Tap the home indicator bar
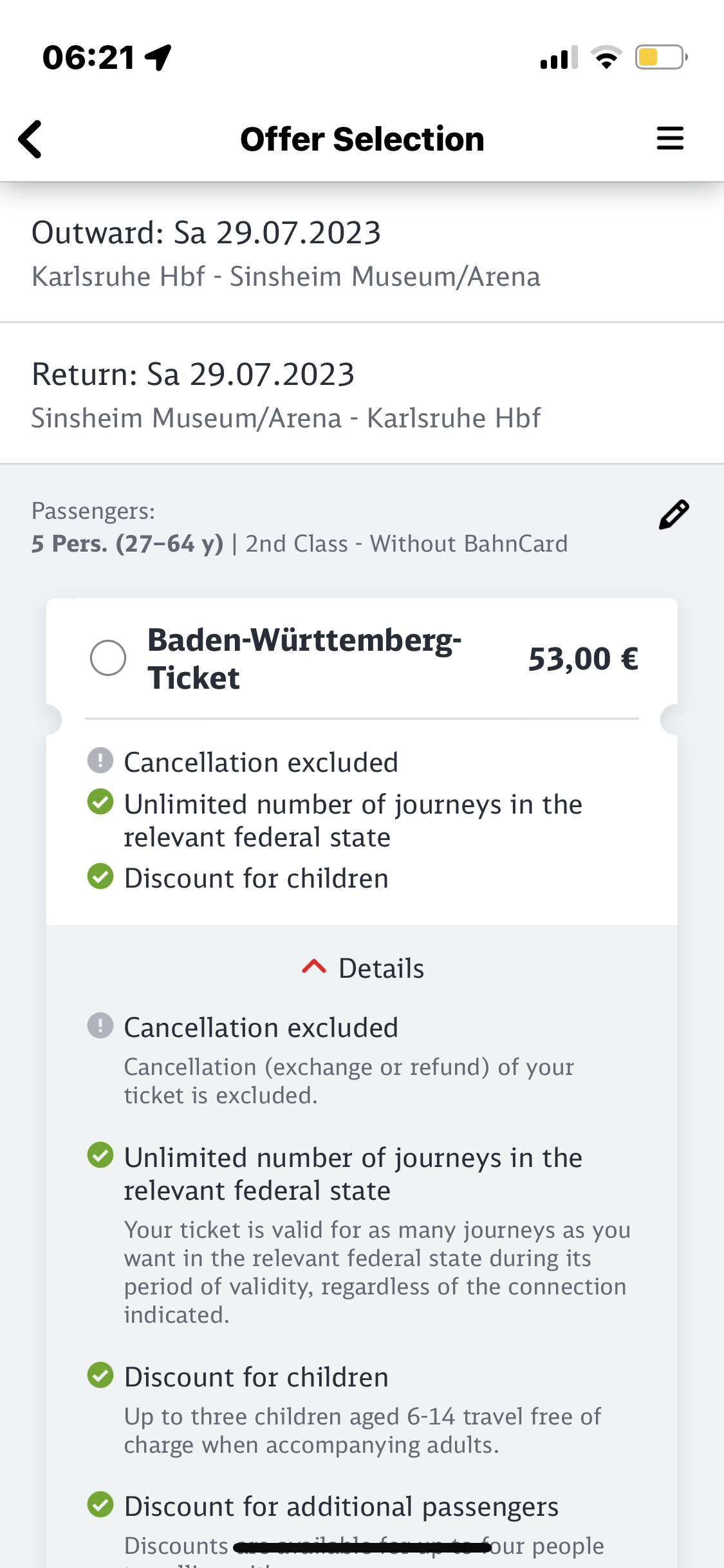This screenshot has height=1568, width=724. 362,1547
